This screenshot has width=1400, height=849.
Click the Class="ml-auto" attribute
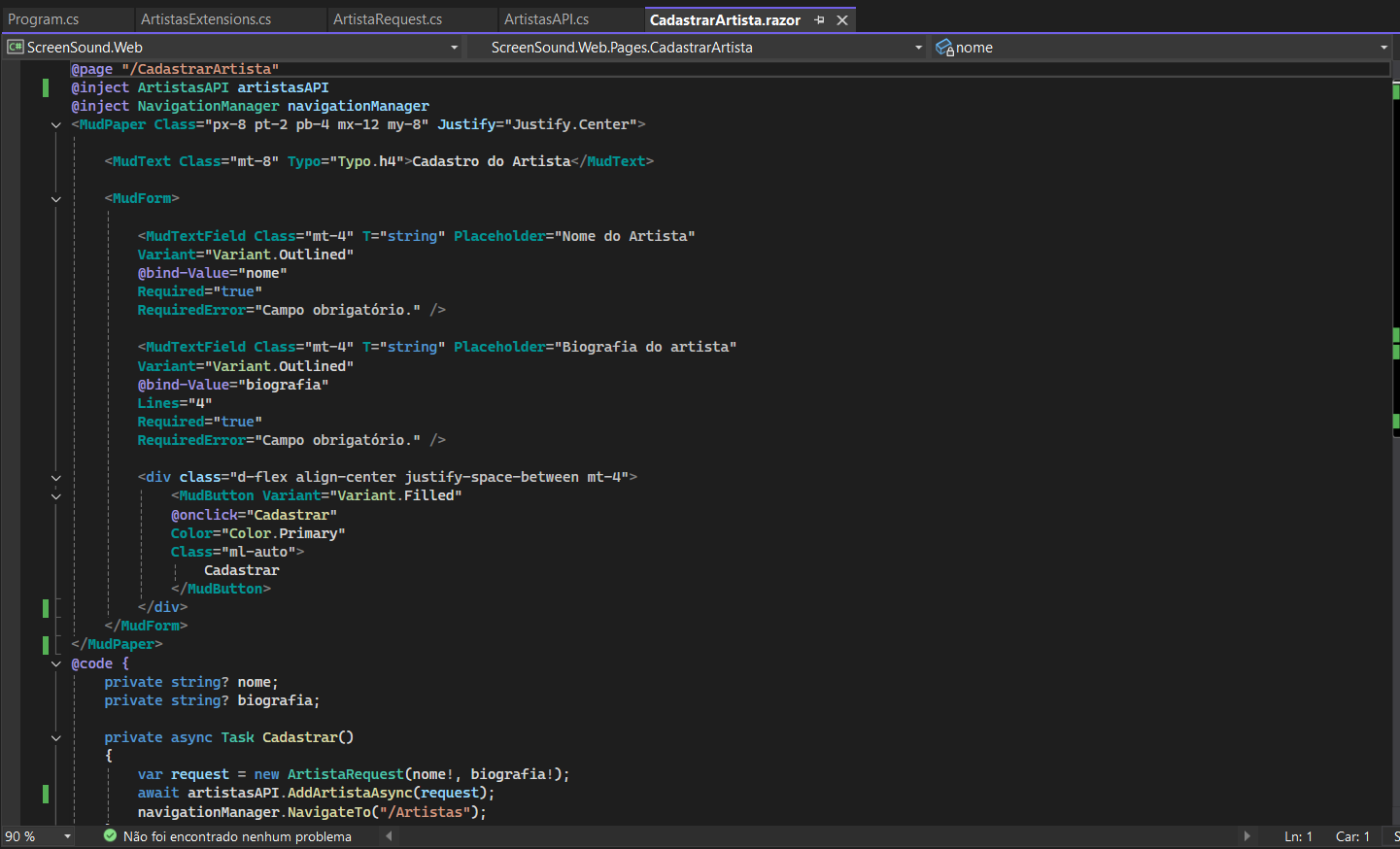[x=233, y=552]
